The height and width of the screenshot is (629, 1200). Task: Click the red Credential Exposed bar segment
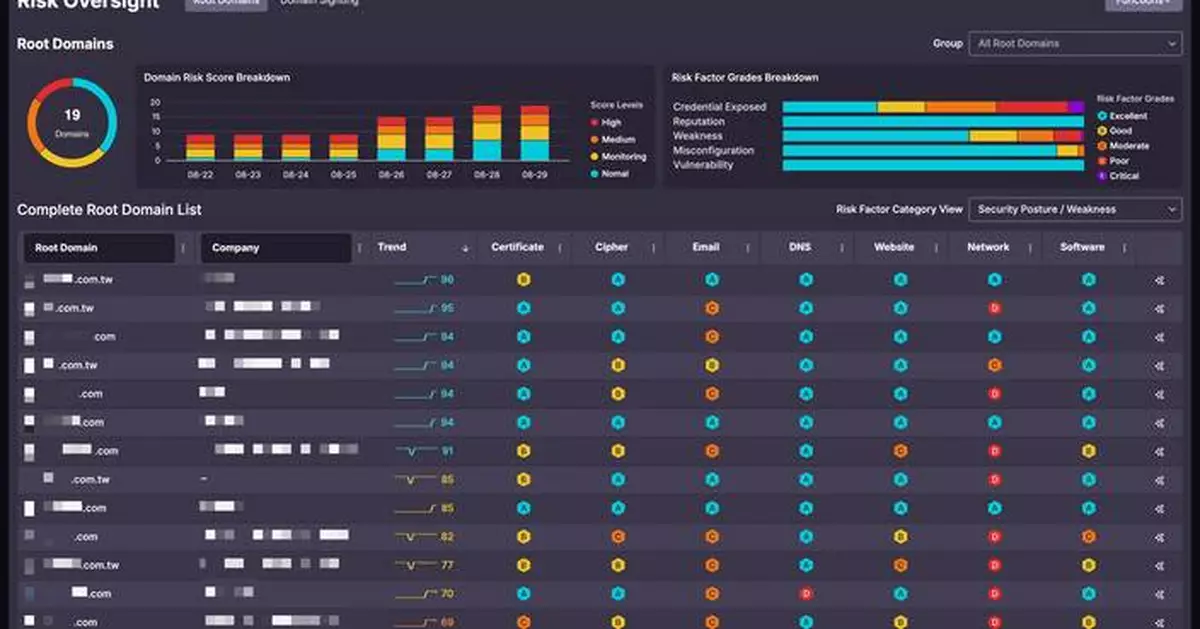click(x=1031, y=107)
